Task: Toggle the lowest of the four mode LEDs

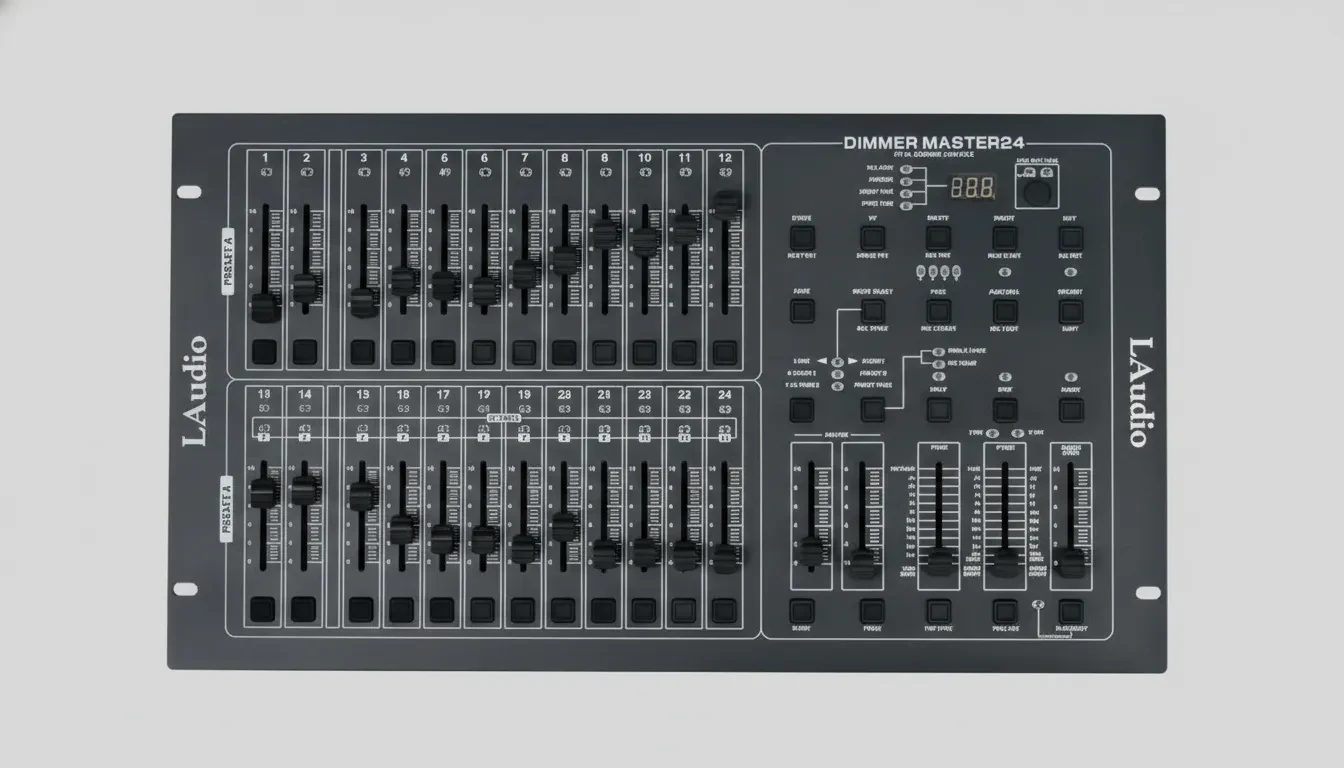Action: (904, 206)
